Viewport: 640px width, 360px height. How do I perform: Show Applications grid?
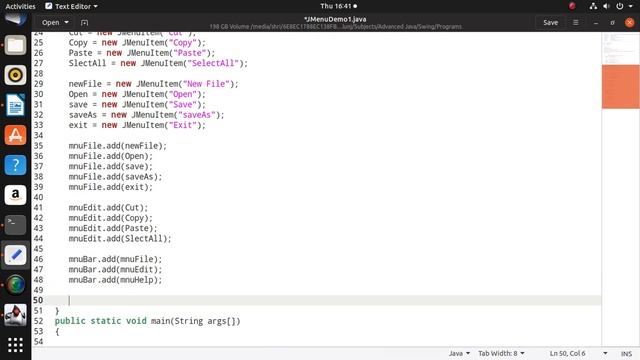(15, 345)
